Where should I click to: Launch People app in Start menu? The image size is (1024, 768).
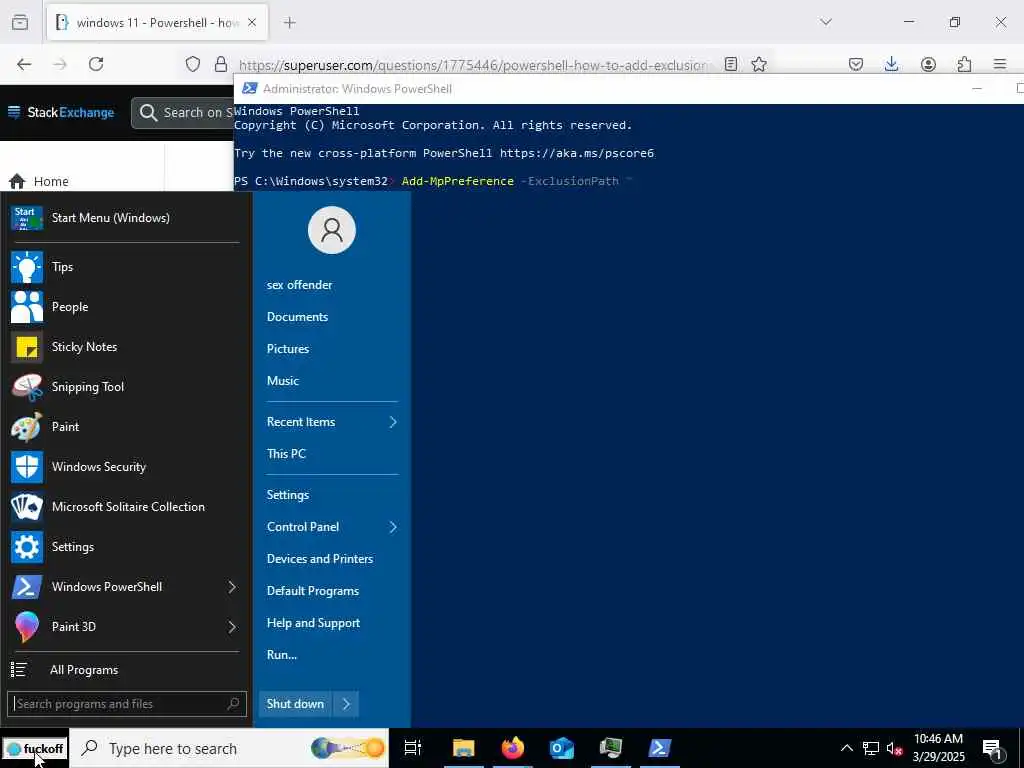tap(124, 307)
